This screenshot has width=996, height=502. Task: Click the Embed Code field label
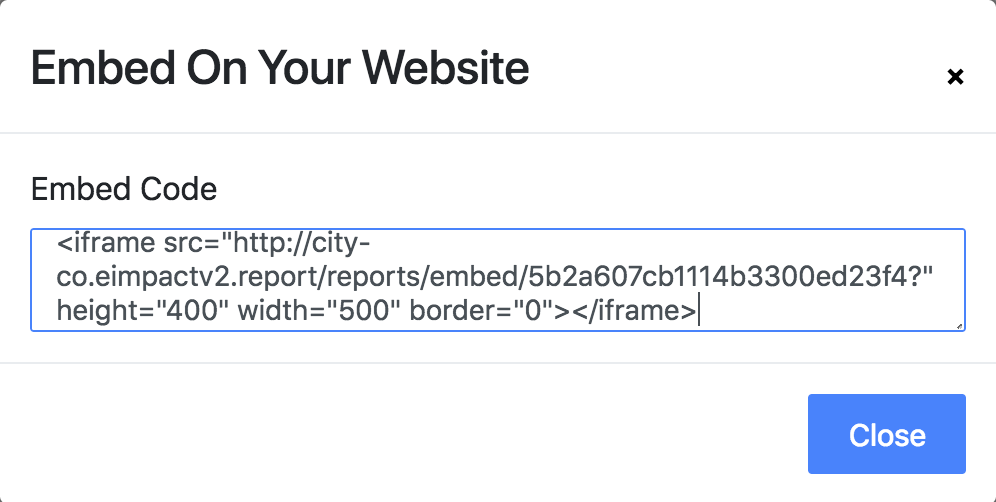click(x=124, y=189)
